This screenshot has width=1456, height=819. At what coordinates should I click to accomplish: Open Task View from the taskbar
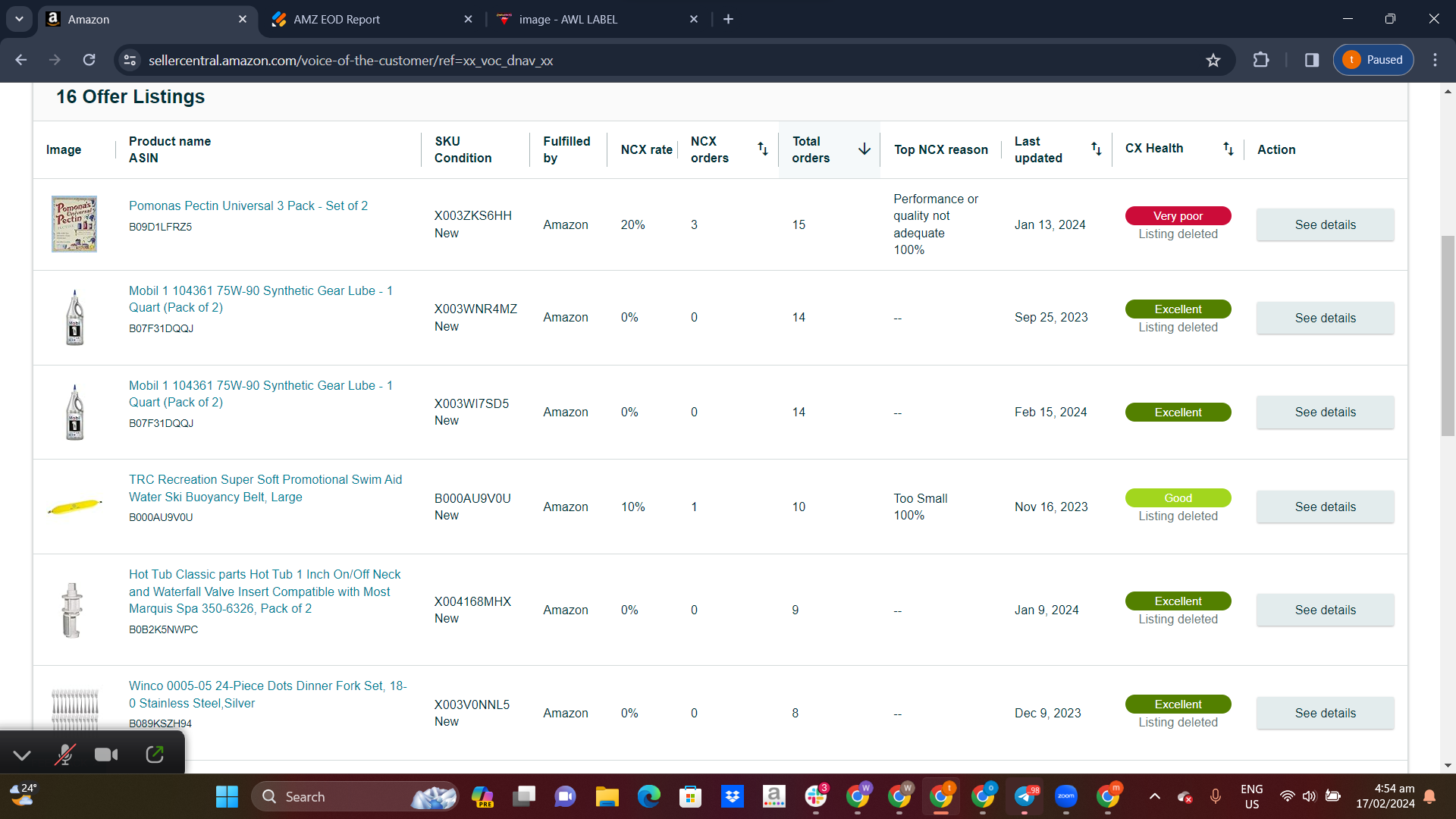(x=523, y=796)
